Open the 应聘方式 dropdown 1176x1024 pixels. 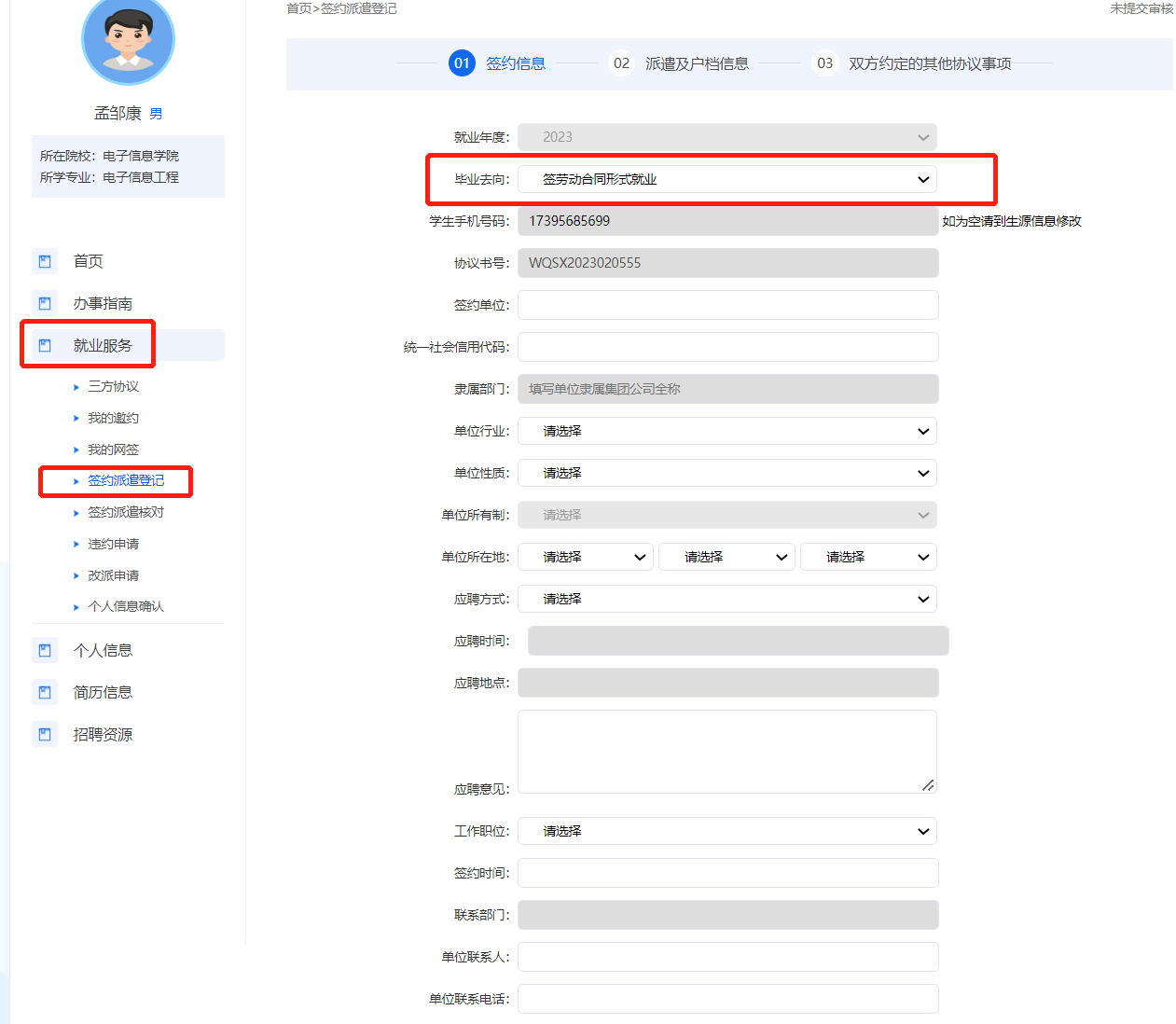tap(727, 599)
